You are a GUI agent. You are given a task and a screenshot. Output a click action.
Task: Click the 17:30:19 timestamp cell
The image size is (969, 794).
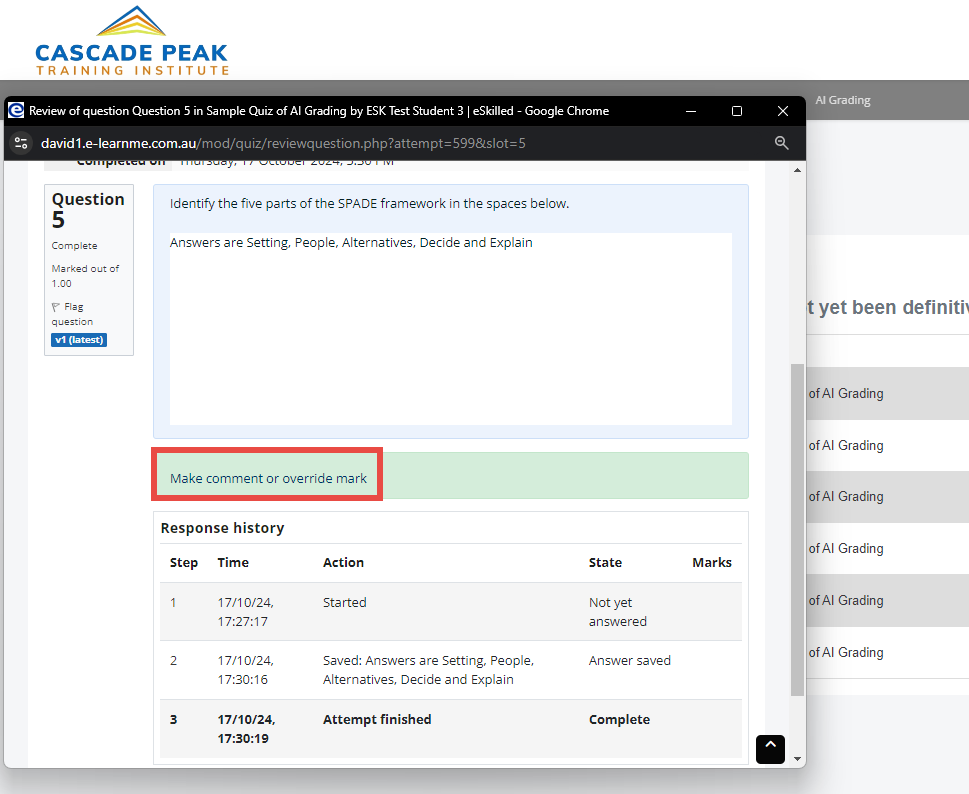click(247, 729)
